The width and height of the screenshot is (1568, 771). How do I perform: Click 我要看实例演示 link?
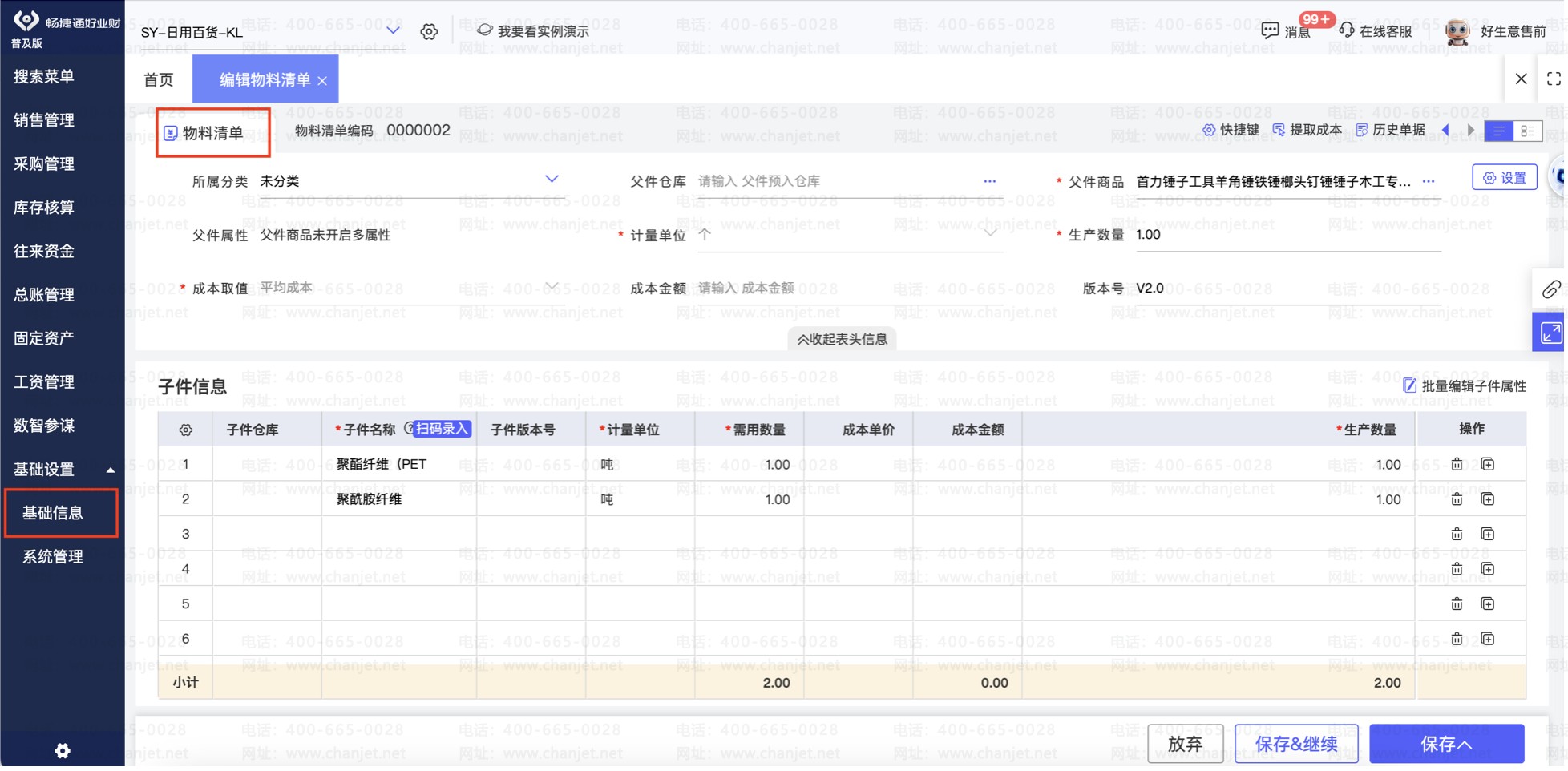[x=533, y=31]
